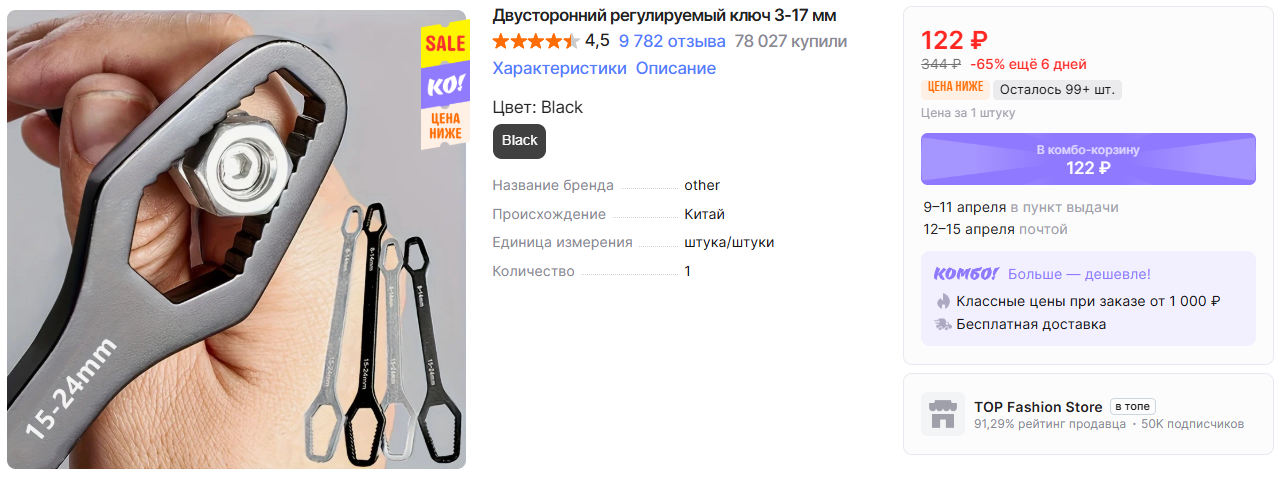Viewport: 1279px width, 479px height.
Task: Click the purple KO! sticker on image
Action: [445, 86]
